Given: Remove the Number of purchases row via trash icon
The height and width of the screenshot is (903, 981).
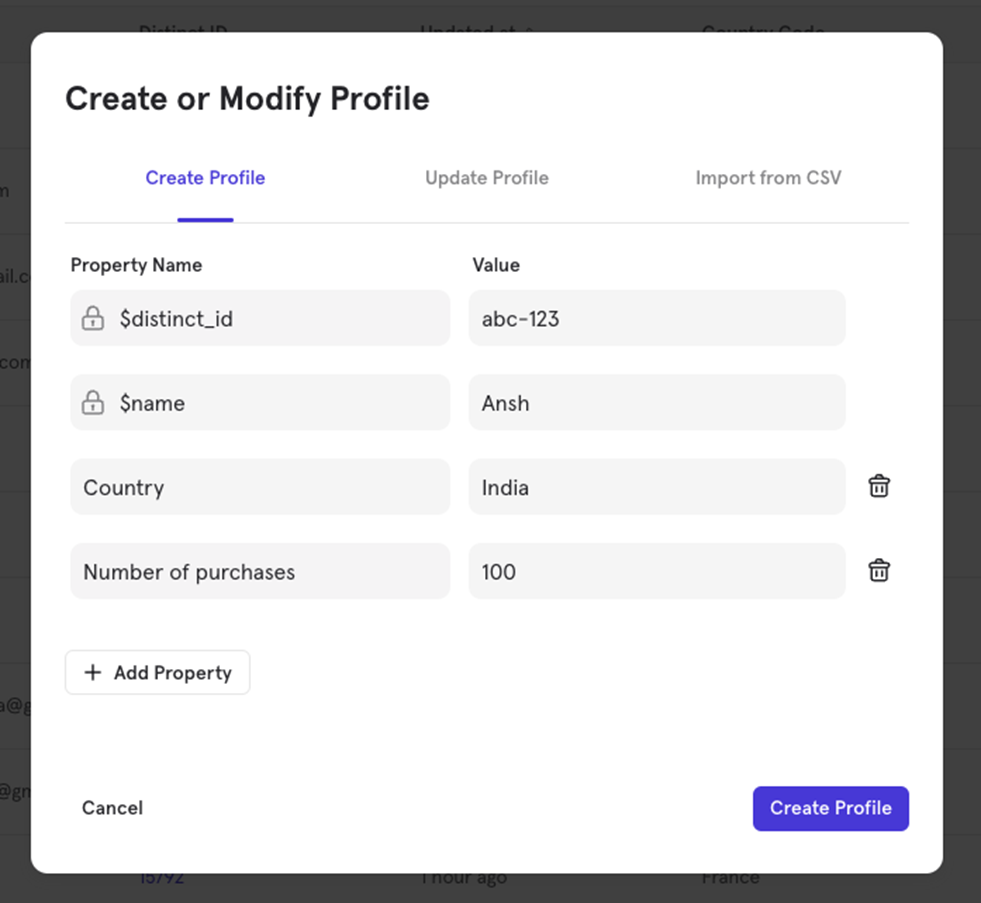Looking at the screenshot, I should pyautogui.click(x=878, y=570).
